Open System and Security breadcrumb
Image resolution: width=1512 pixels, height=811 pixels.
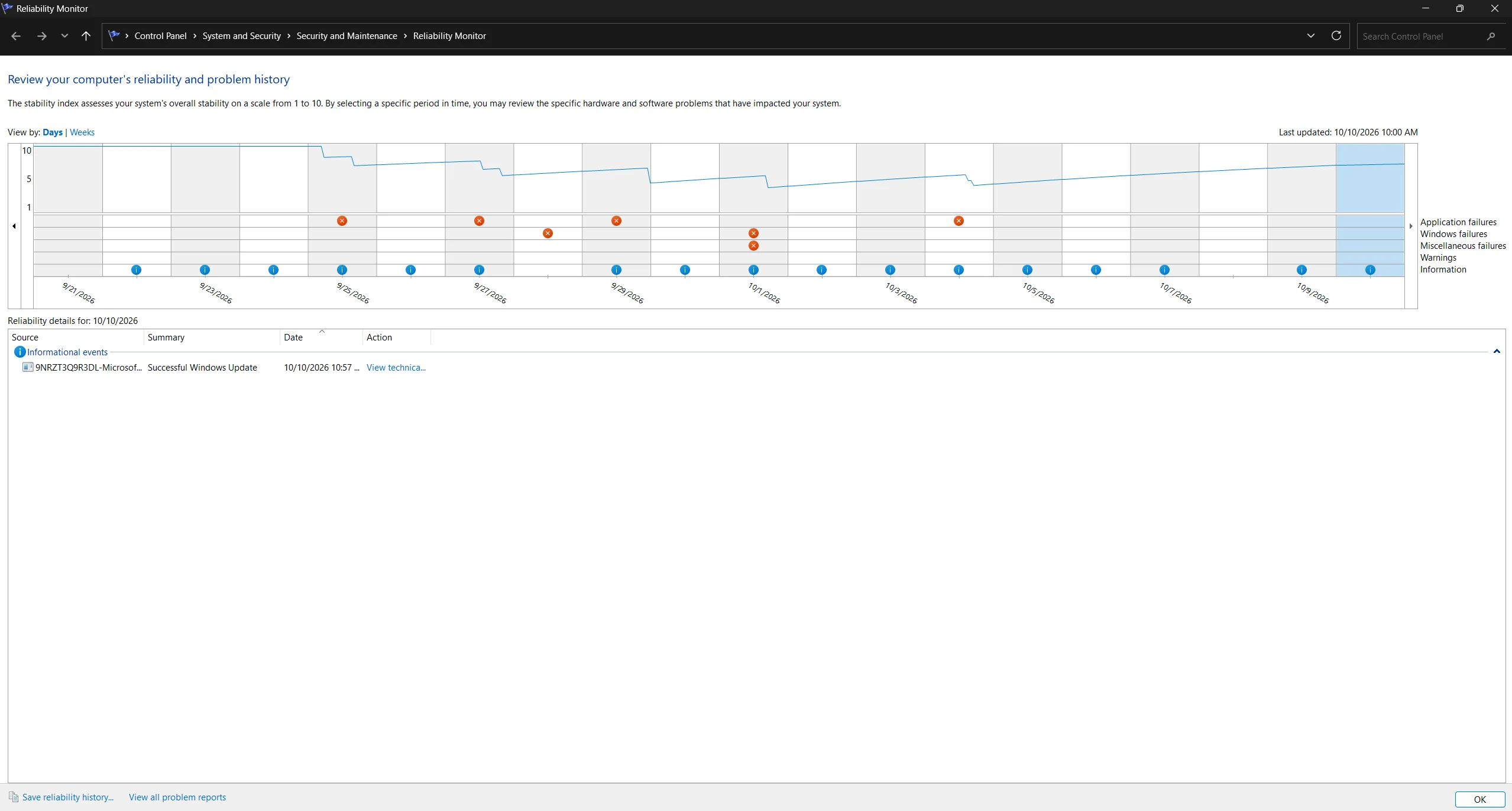pyautogui.click(x=241, y=36)
